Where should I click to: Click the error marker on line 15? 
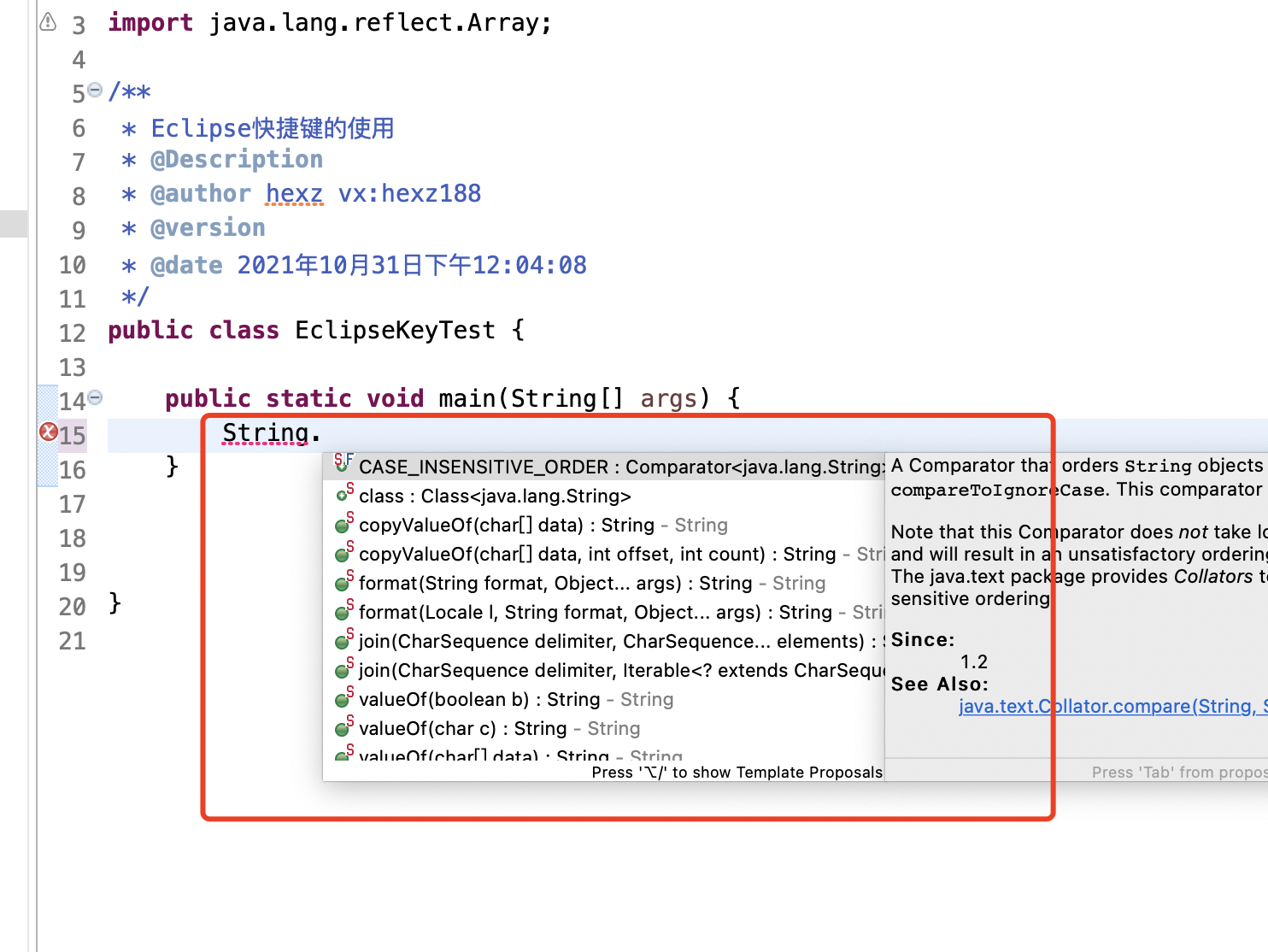coord(49,432)
